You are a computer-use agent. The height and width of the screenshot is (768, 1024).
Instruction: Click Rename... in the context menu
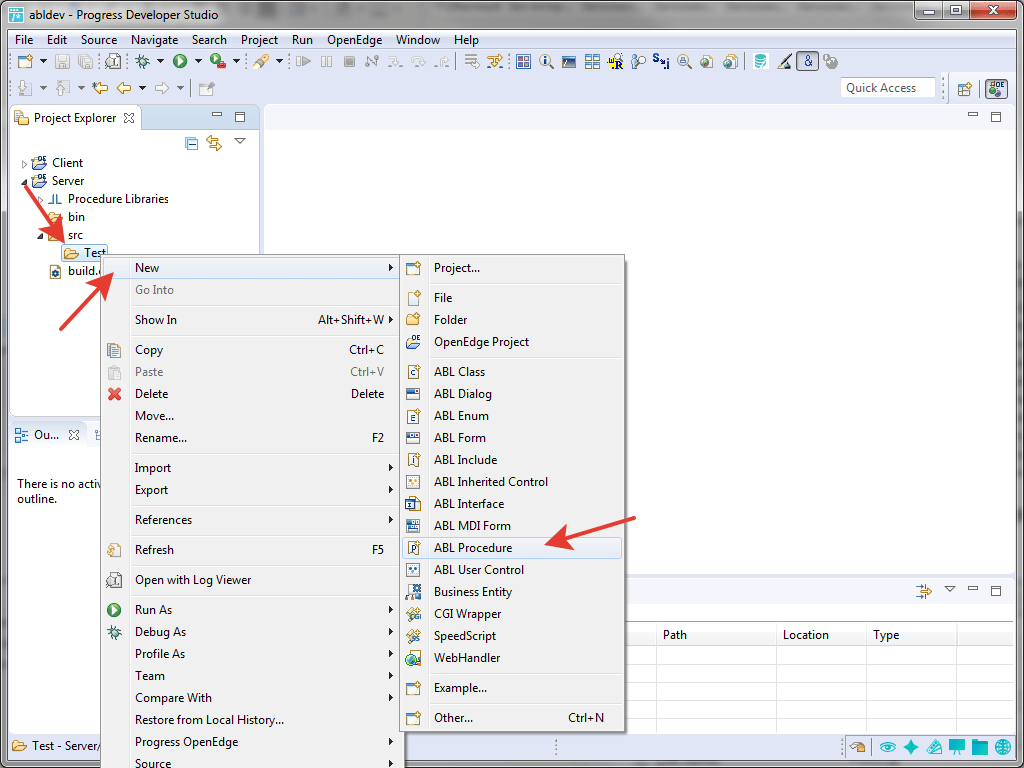(x=251, y=438)
